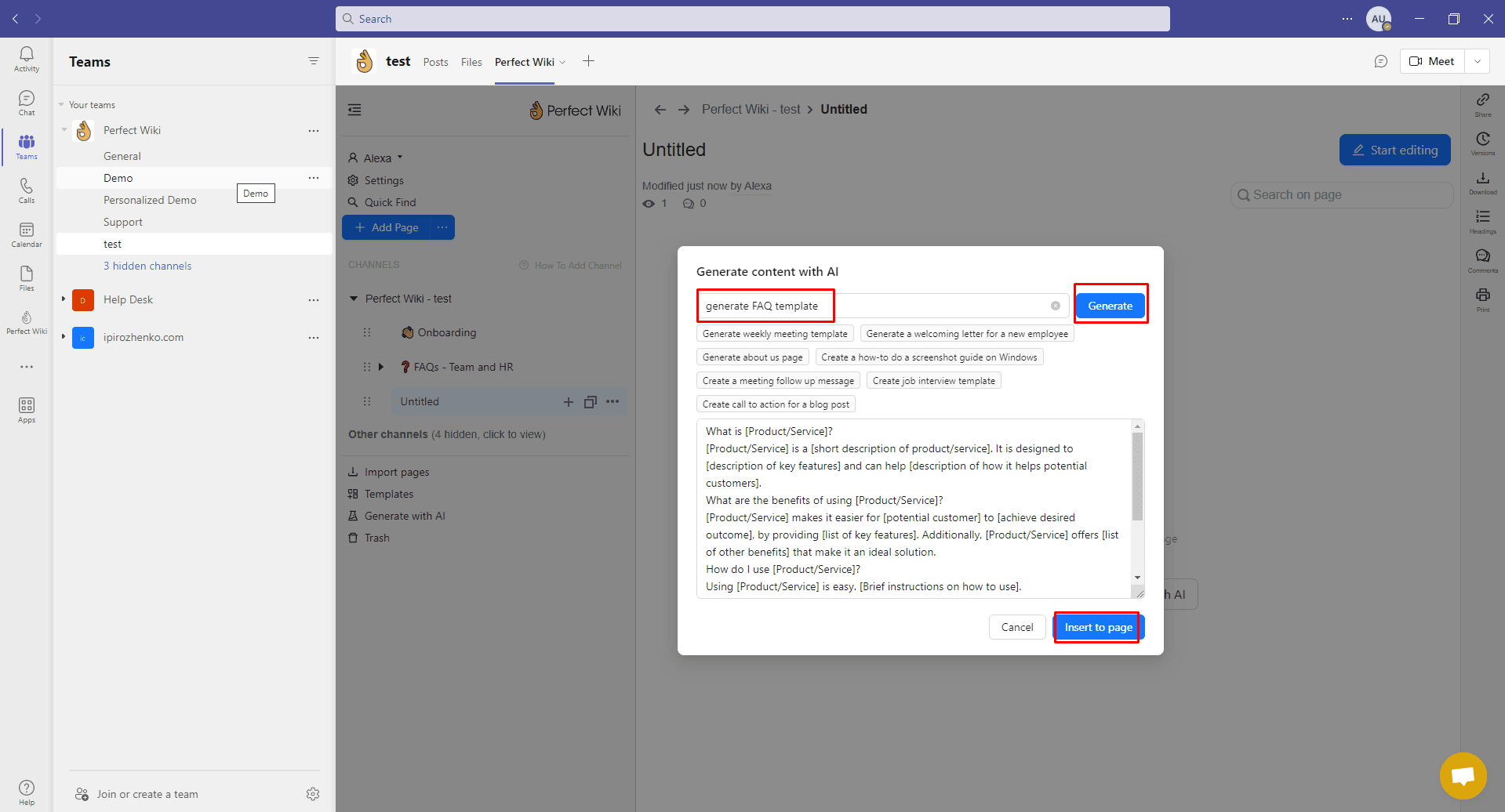The height and width of the screenshot is (812, 1505).
Task: Clear the AI prompt text
Action: 1056,306
